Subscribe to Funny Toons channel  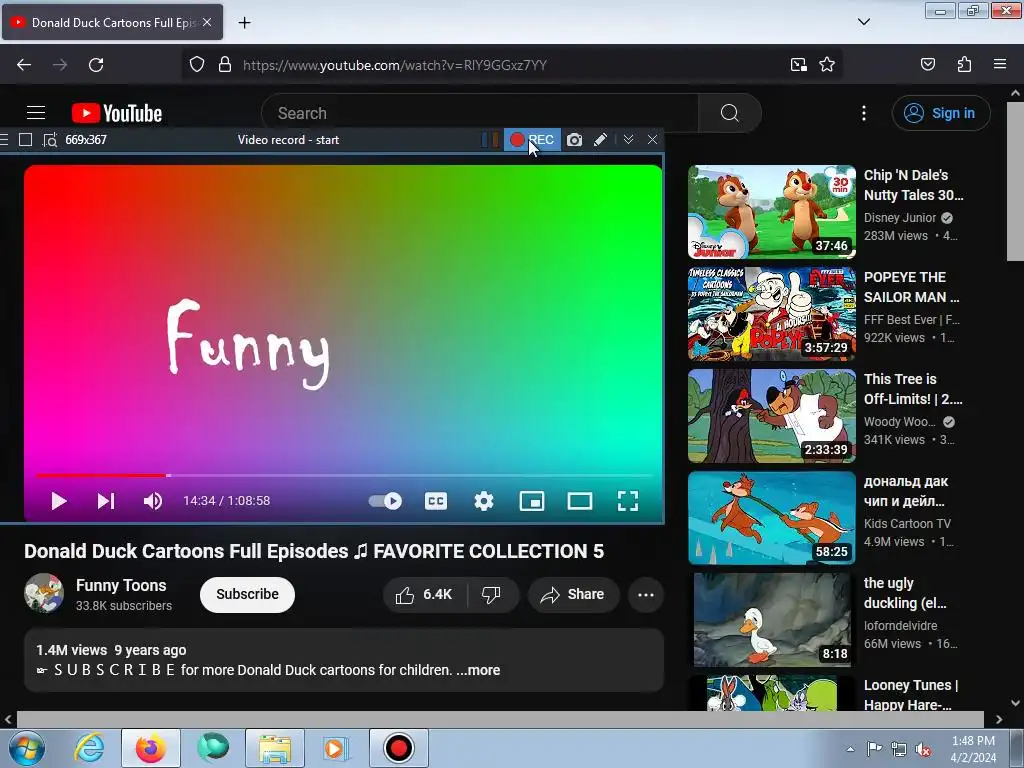[248, 594]
